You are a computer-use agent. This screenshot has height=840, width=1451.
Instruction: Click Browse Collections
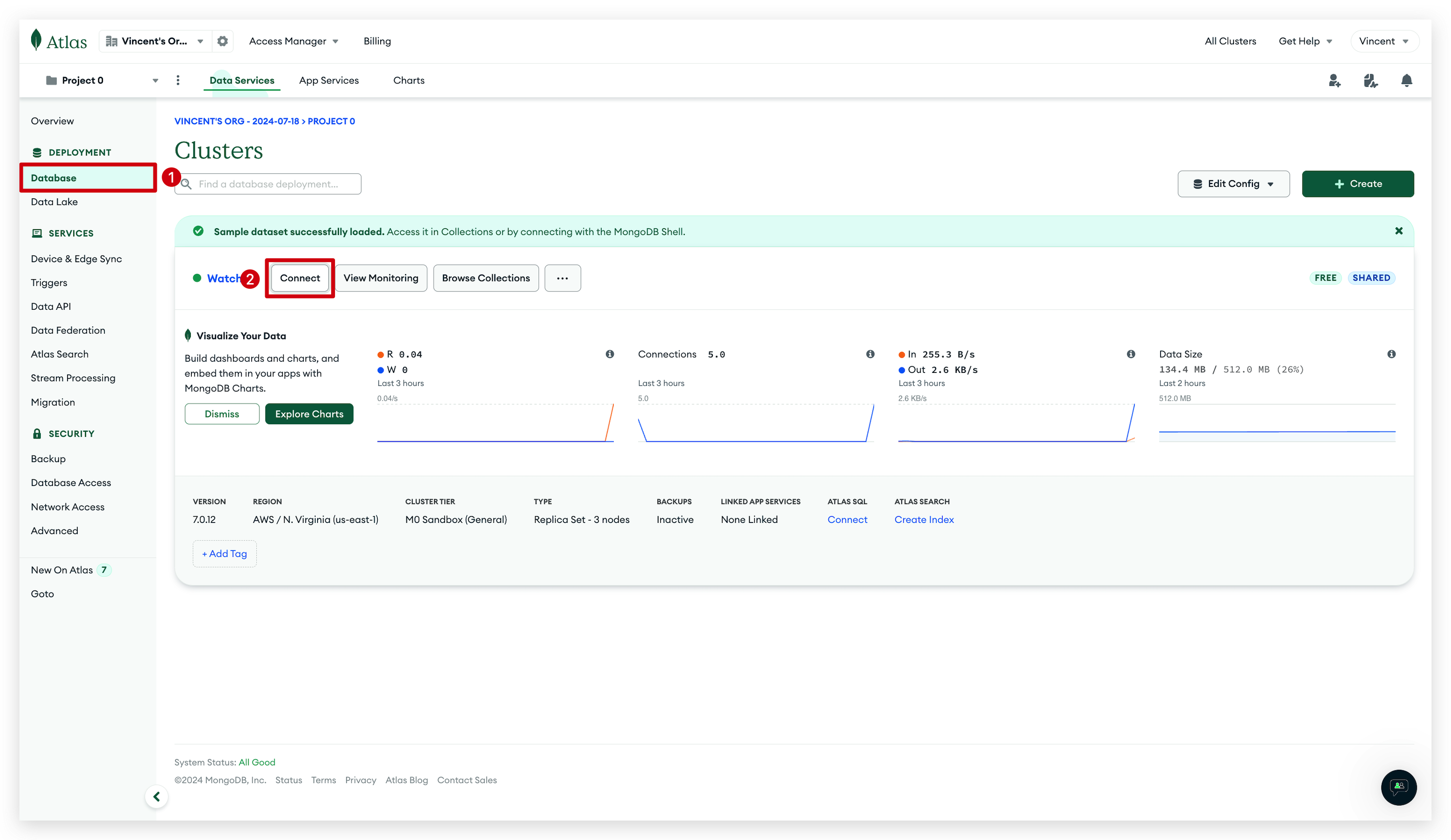486,278
